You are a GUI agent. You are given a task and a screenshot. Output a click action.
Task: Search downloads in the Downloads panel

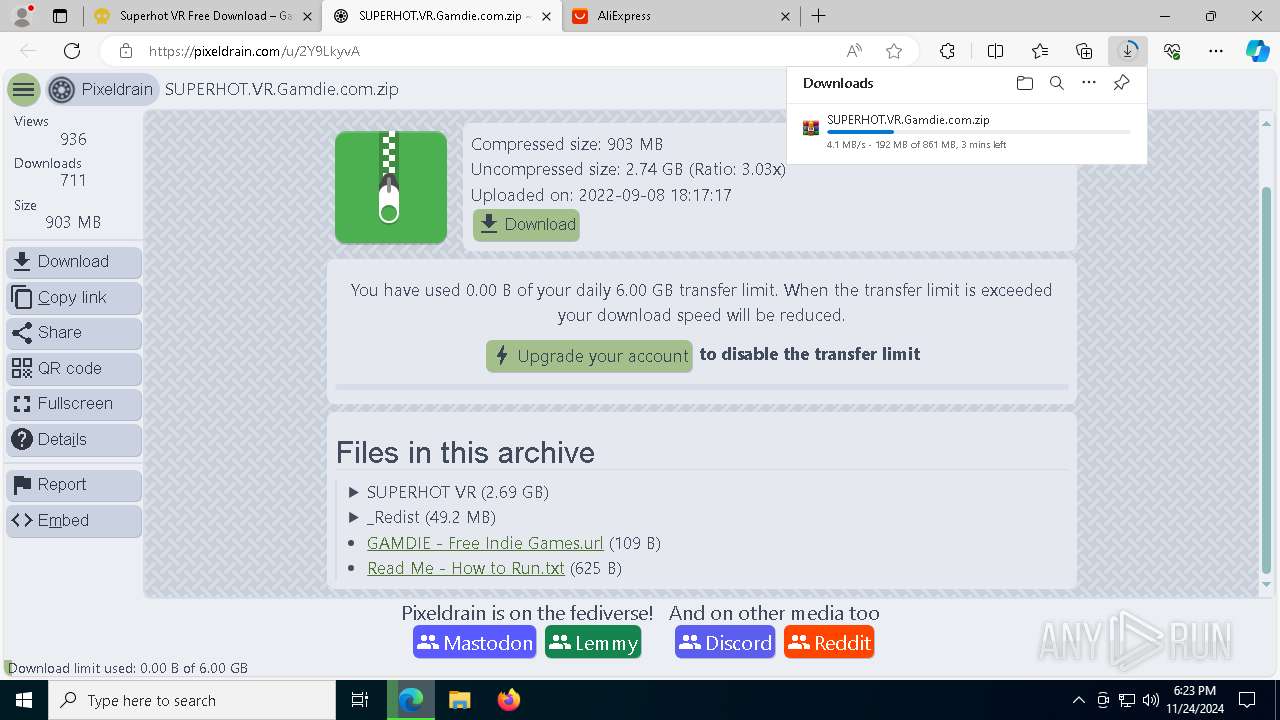(1056, 83)
